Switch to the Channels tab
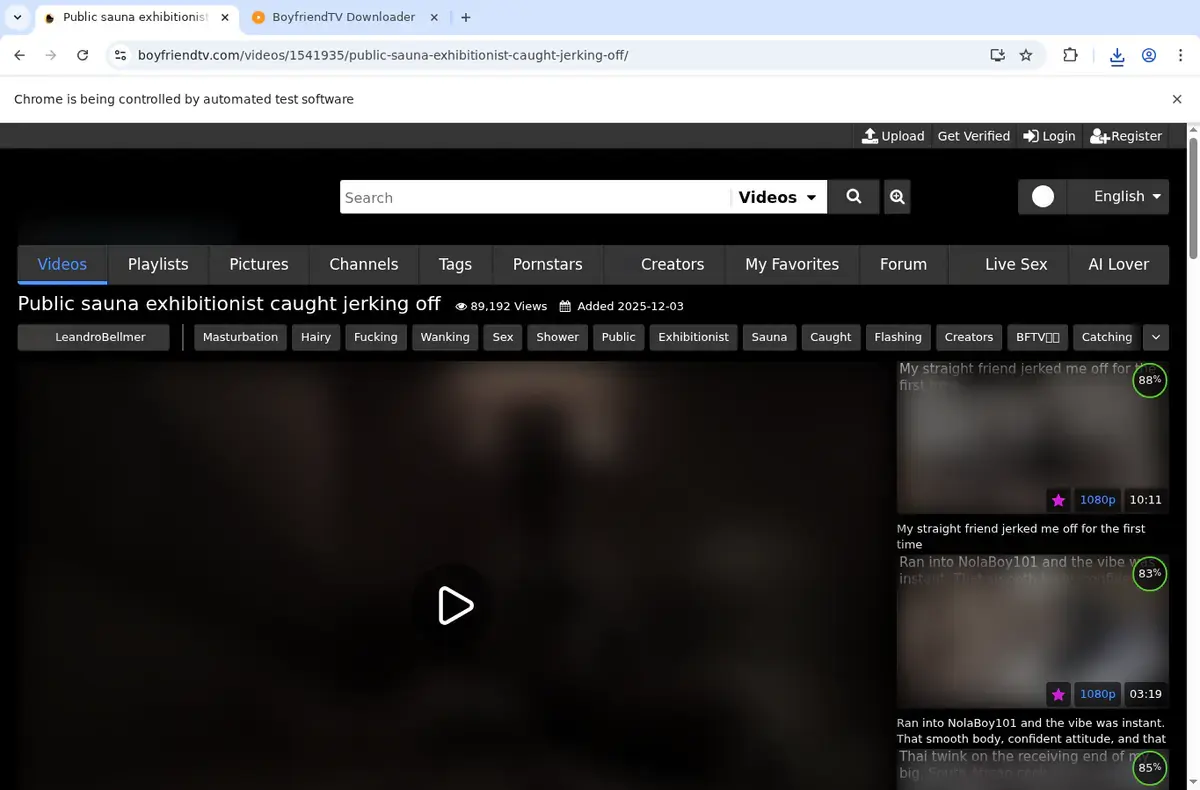 click(x=364, y=265)
